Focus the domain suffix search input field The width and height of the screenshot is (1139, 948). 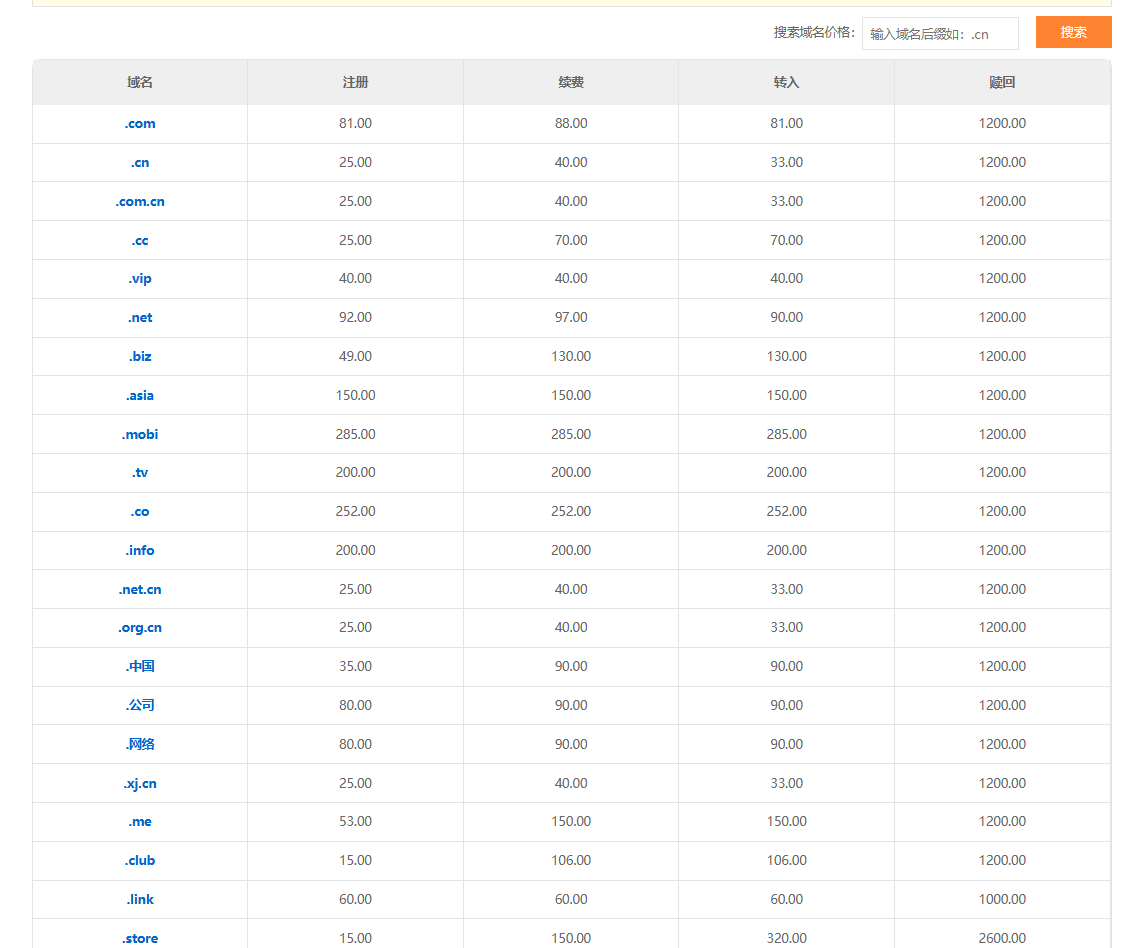[x=940, y=33]
